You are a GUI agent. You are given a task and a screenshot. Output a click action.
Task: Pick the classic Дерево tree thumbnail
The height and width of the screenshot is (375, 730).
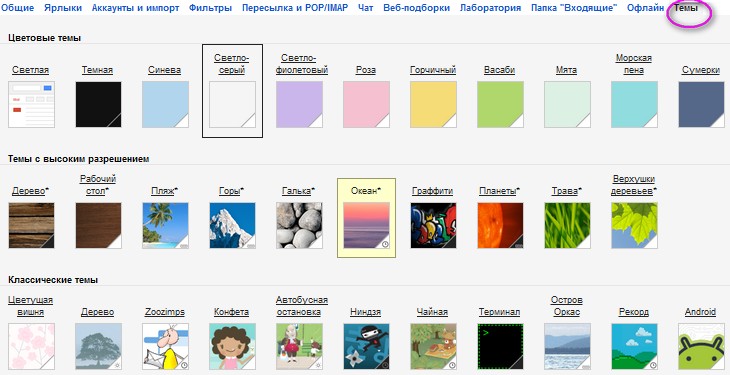[98, 347]
